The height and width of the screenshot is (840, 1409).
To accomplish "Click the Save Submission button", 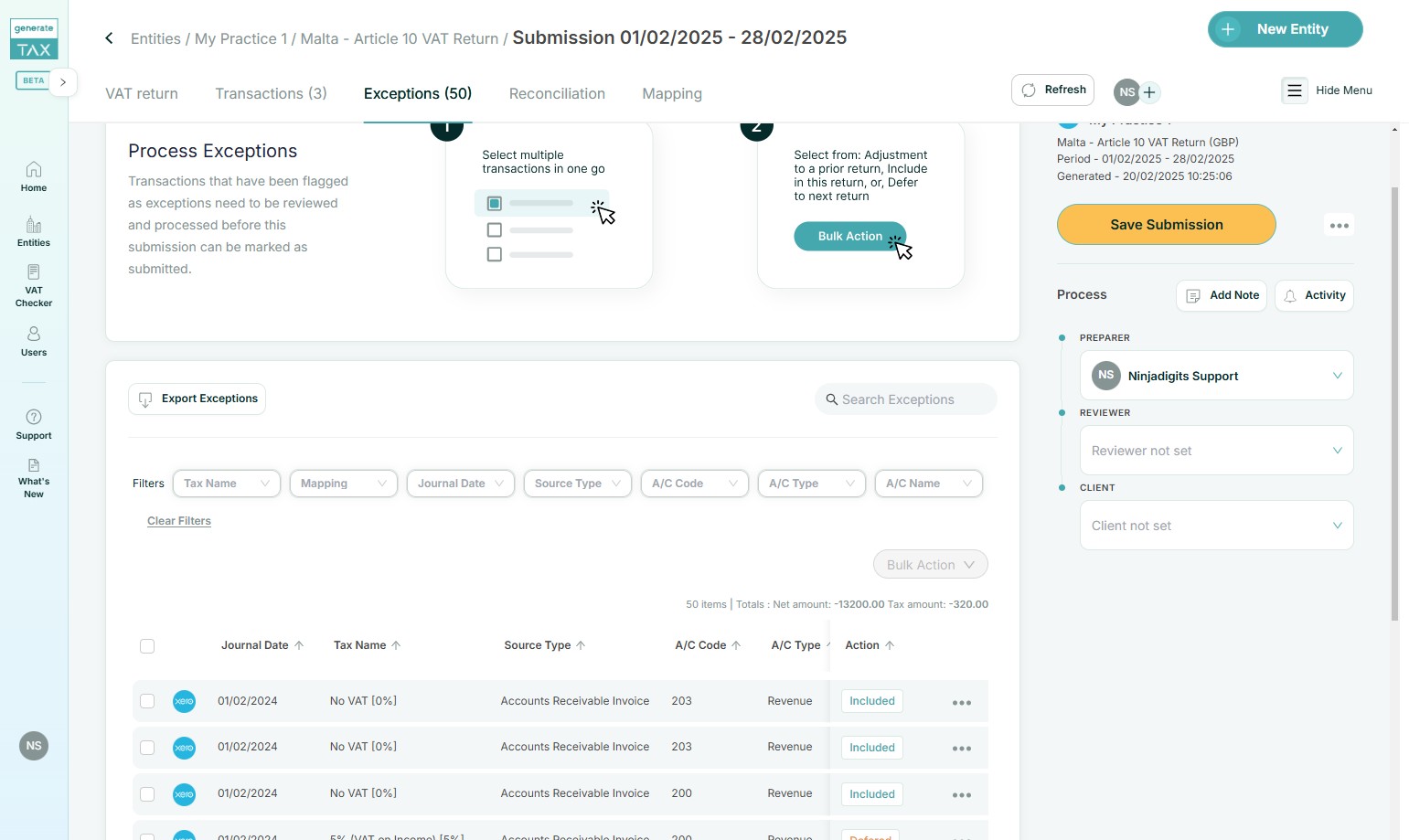I will 1166,225.
